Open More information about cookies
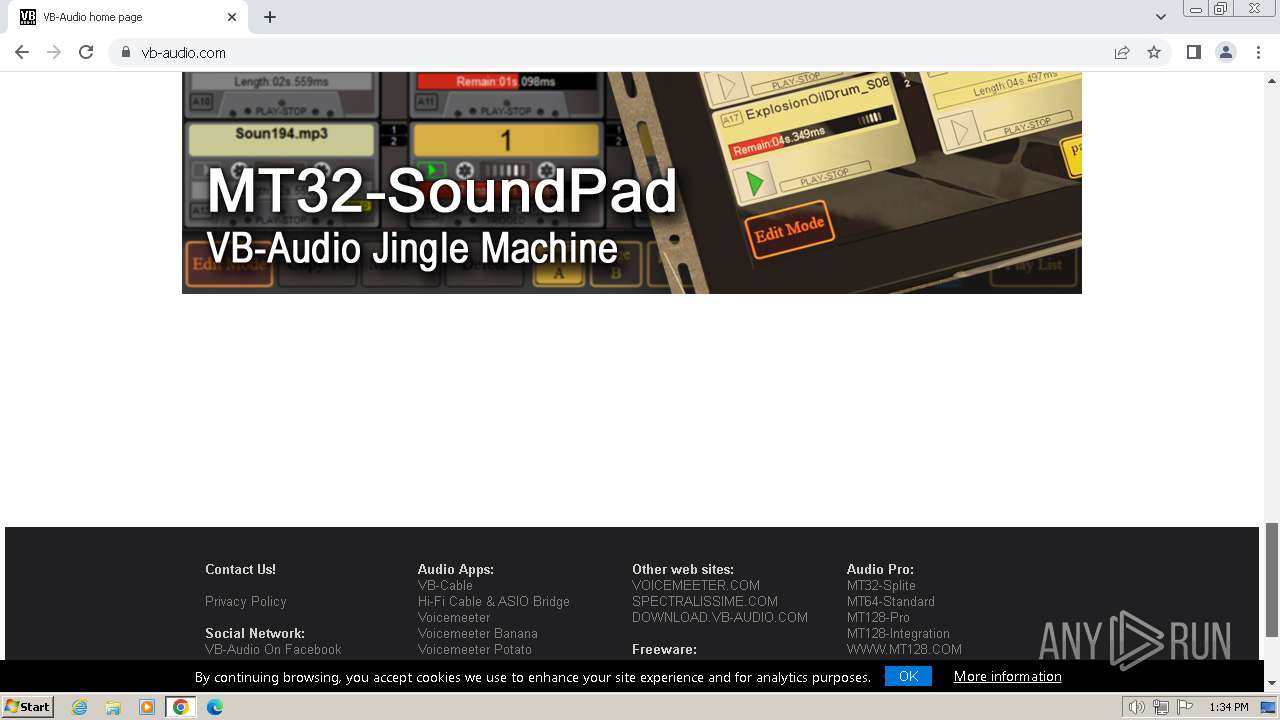1280x720 pixels. tap(1007, 676)
